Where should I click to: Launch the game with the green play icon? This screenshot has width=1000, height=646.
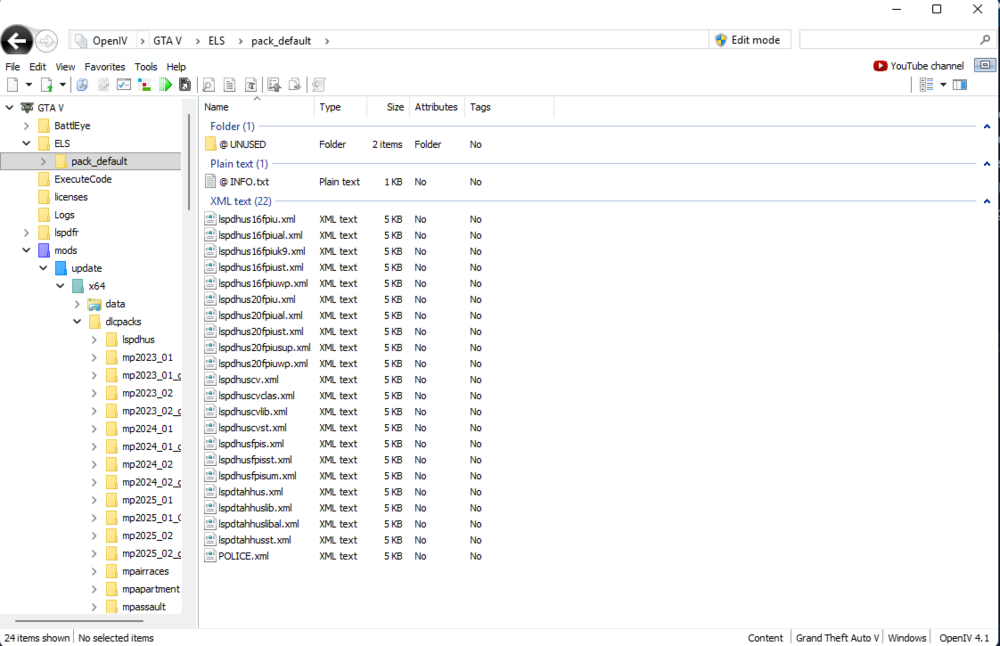coord(166,84)
